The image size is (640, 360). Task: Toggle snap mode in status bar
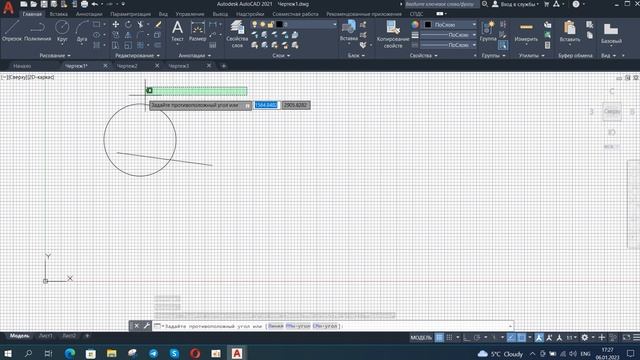tap(449, 338)
